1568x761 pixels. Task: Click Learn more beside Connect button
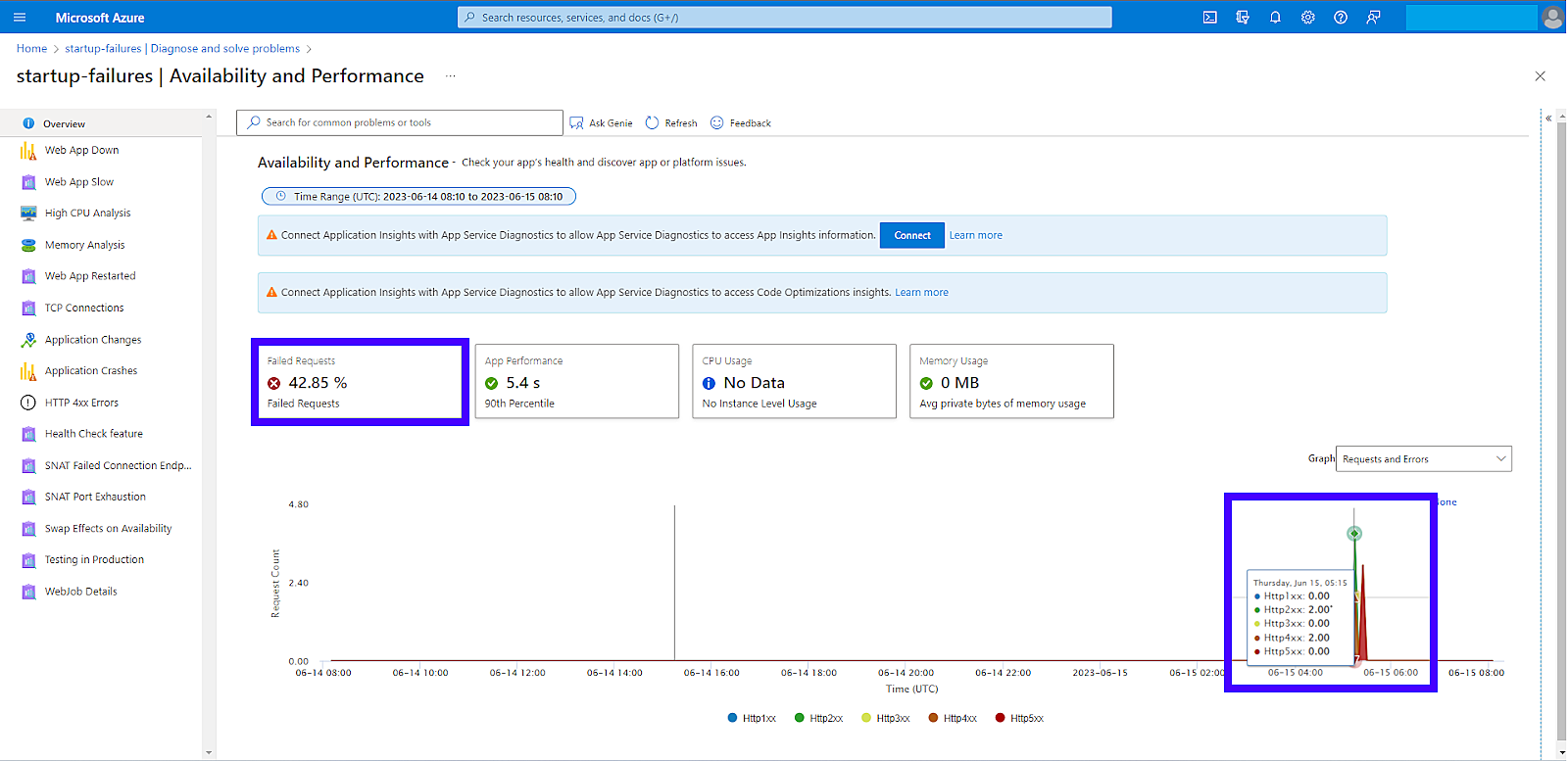point(976,236)
